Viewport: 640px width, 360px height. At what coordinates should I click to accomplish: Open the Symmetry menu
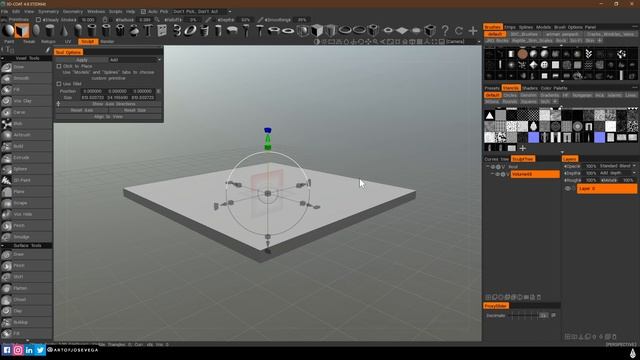(x=48, y=11)
